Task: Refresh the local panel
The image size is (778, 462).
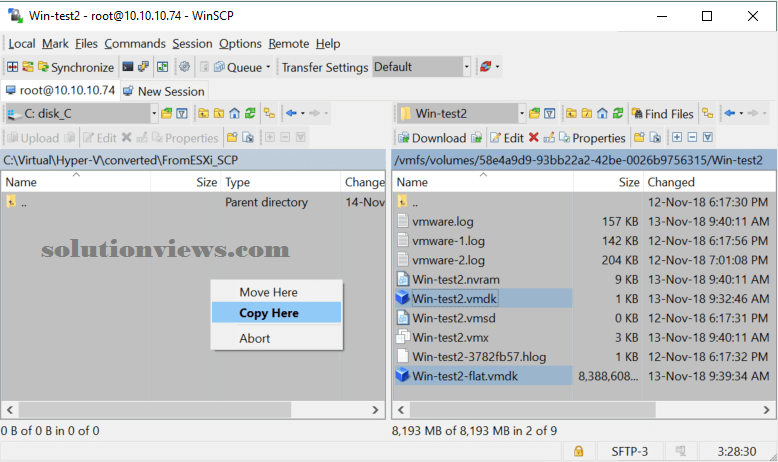Action: pos(250,113)
